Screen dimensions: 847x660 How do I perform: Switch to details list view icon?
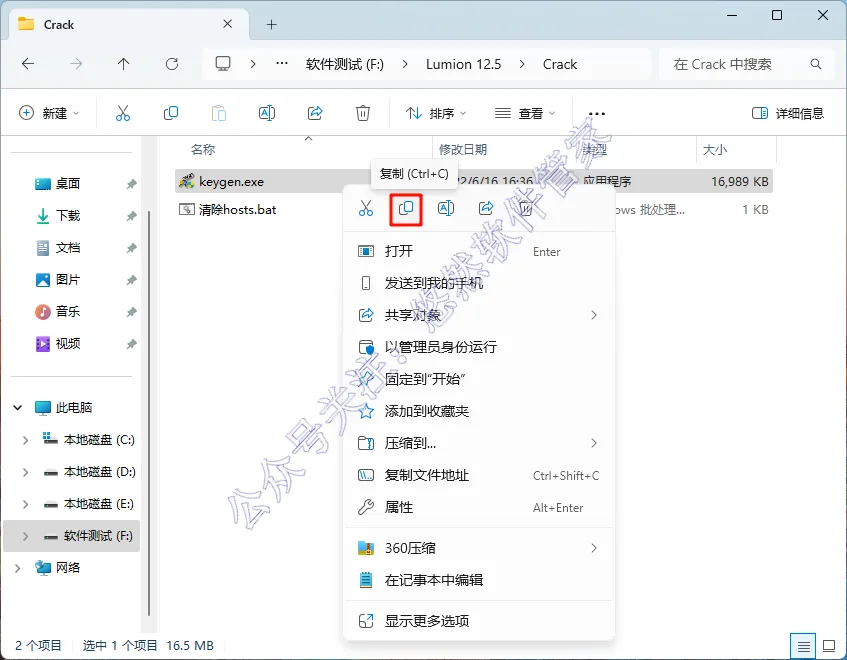coord(803,646)
